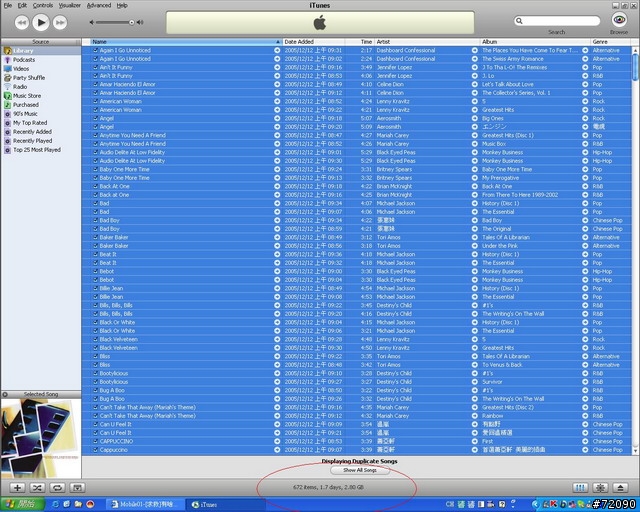Viewport: 640px width, 512px height.
Task: Click the arrow beside album Under the Pink
Action: pos(585,246)
